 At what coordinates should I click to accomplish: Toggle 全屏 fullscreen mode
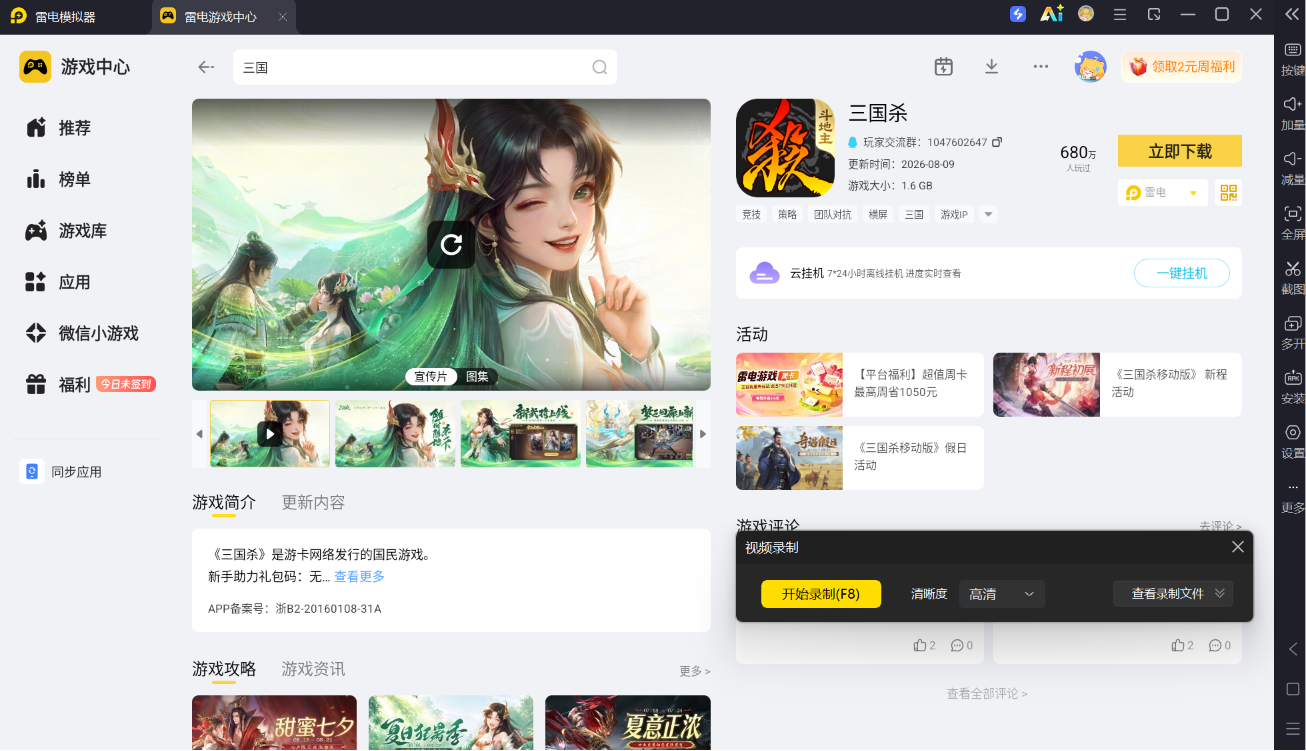1293,223
